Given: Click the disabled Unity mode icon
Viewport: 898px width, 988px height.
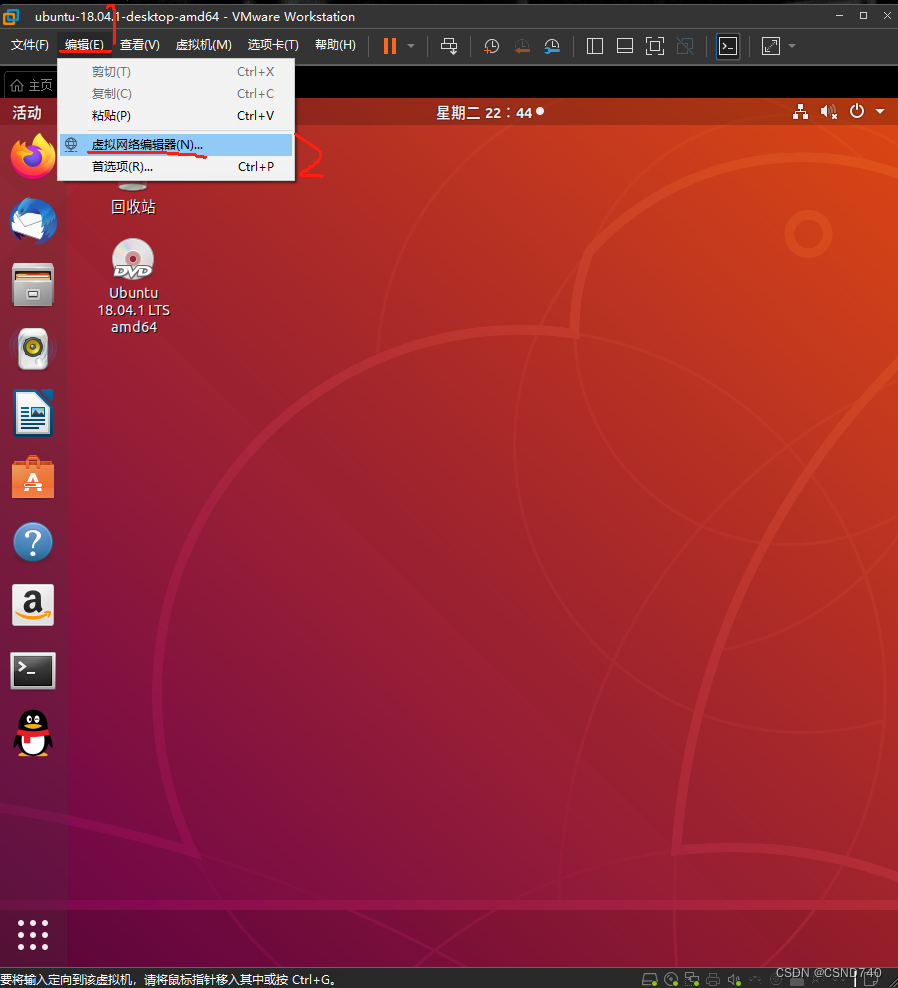Looking at the screenshot, I should [685, 46].
